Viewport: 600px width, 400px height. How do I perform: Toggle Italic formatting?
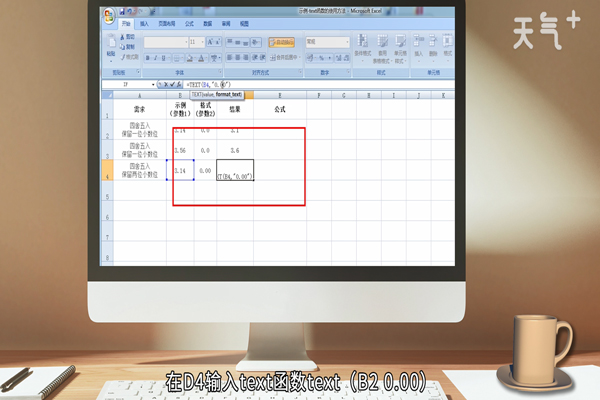154,57
